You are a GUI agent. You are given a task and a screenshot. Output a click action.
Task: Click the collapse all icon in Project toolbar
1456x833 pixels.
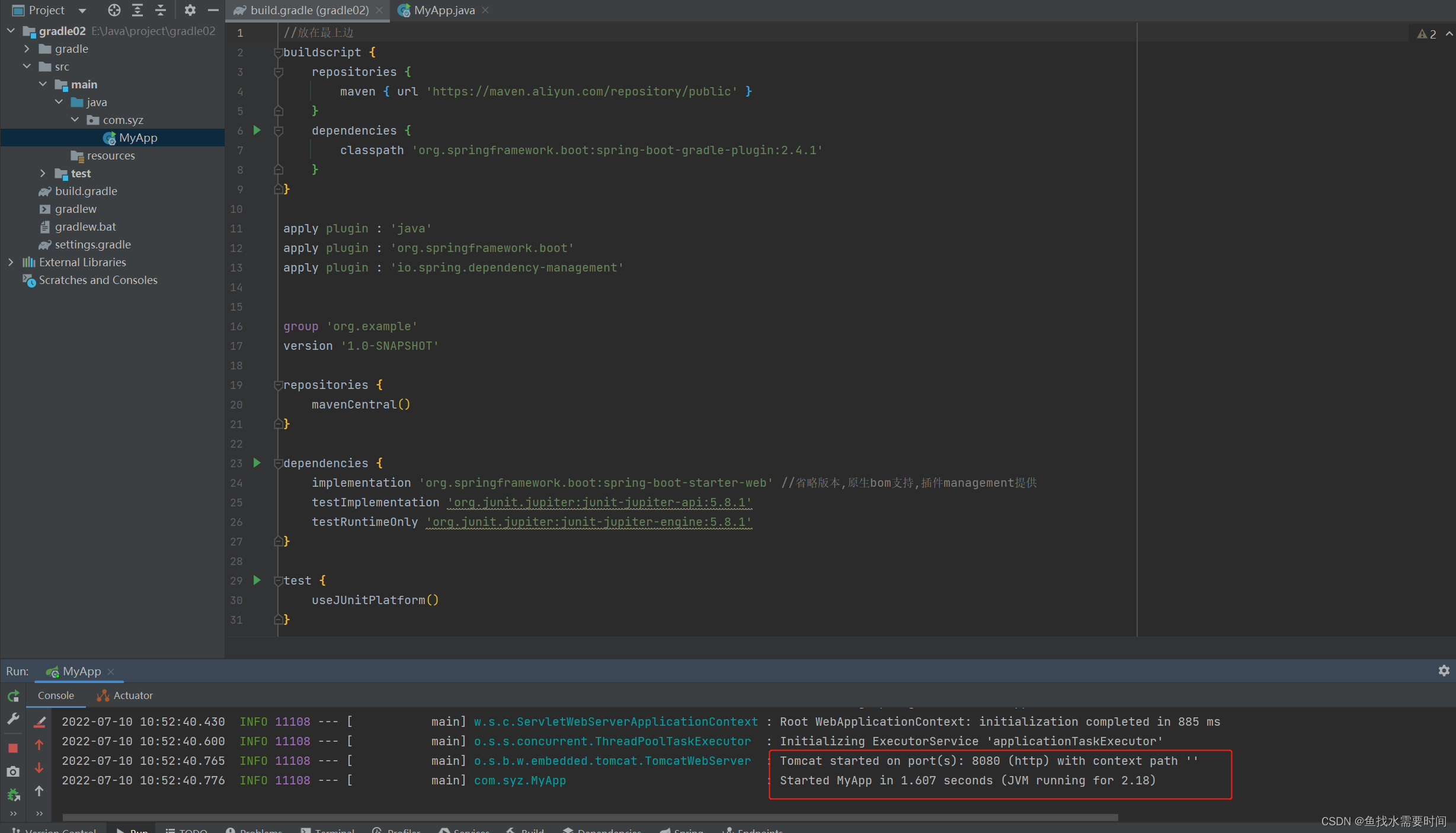pos(161,10)
